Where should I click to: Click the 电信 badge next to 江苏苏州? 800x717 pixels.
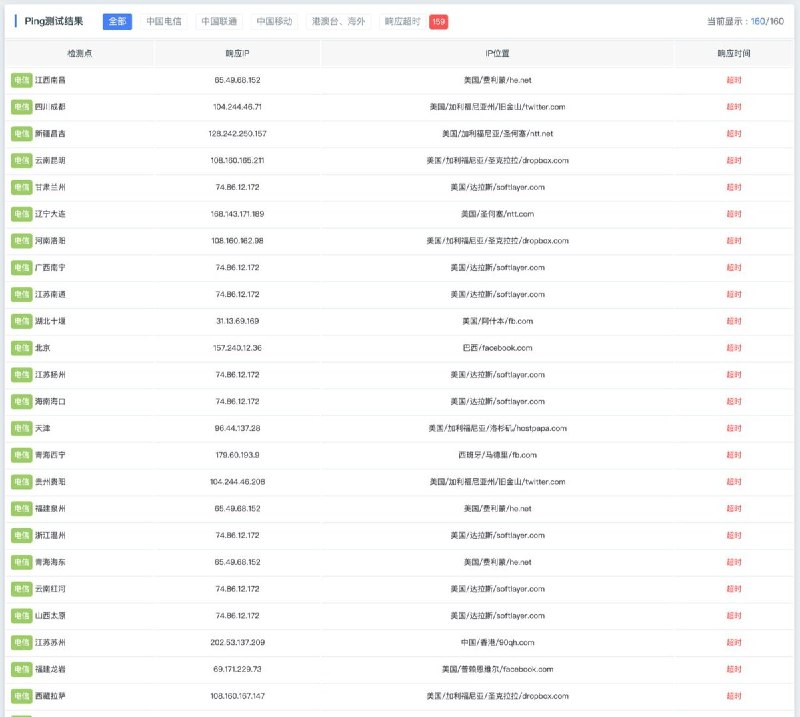click(21, 642)
